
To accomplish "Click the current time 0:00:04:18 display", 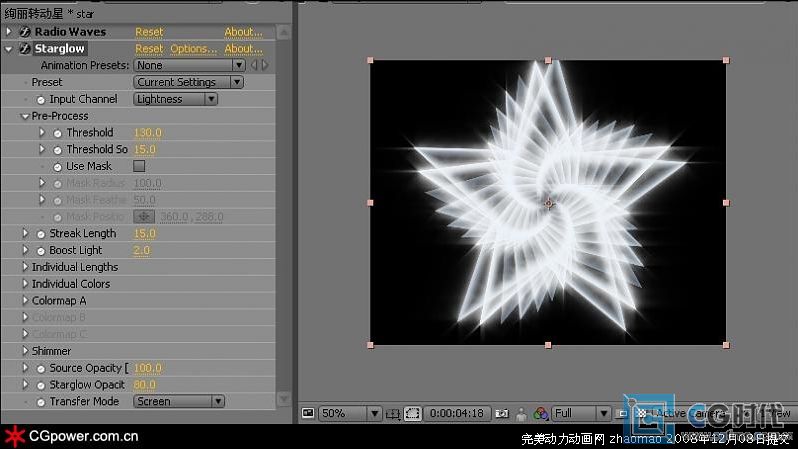I will coord(456,413).
